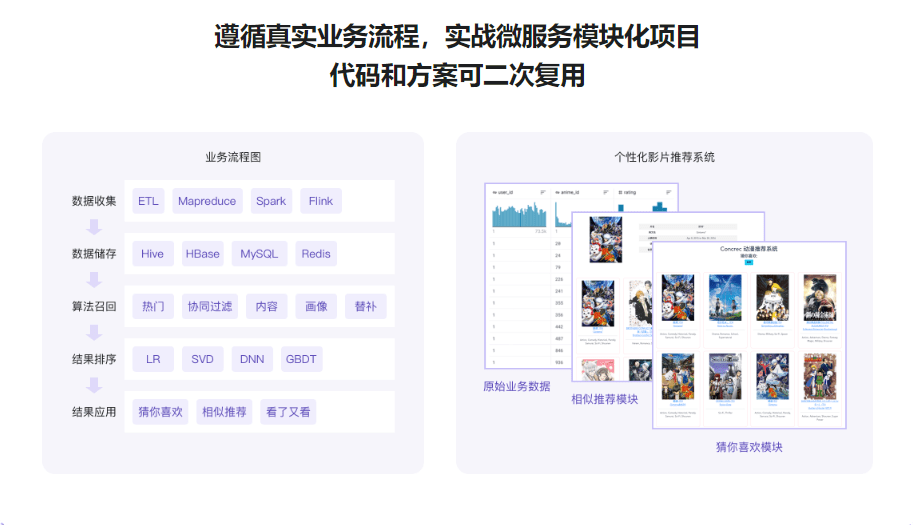Click the ETL tag in 数据收集 row
Image resolution: width=913 pixels, height=525 pixels.
(148, 201)
